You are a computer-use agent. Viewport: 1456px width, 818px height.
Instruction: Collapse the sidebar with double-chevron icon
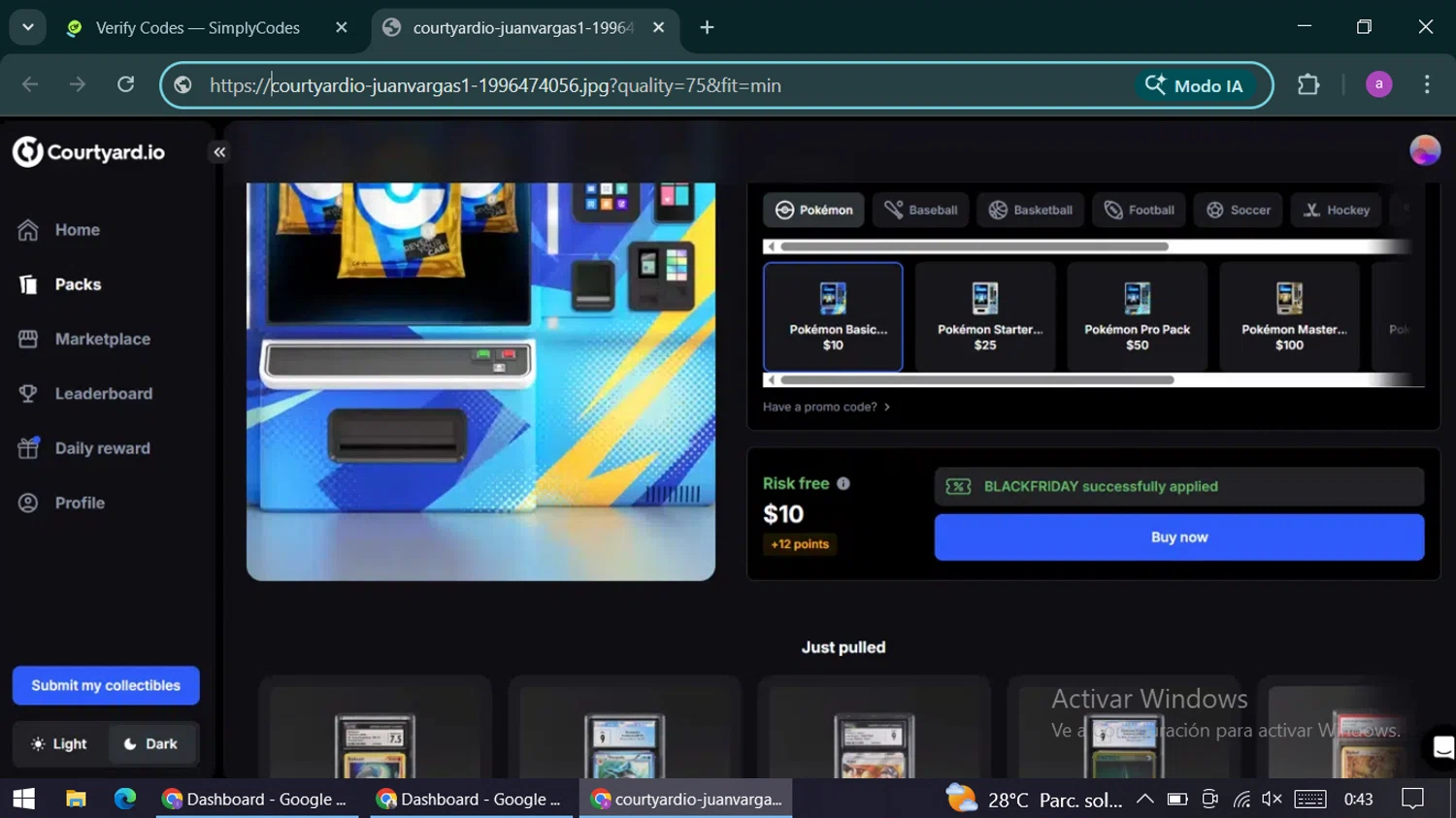point(219,152)
